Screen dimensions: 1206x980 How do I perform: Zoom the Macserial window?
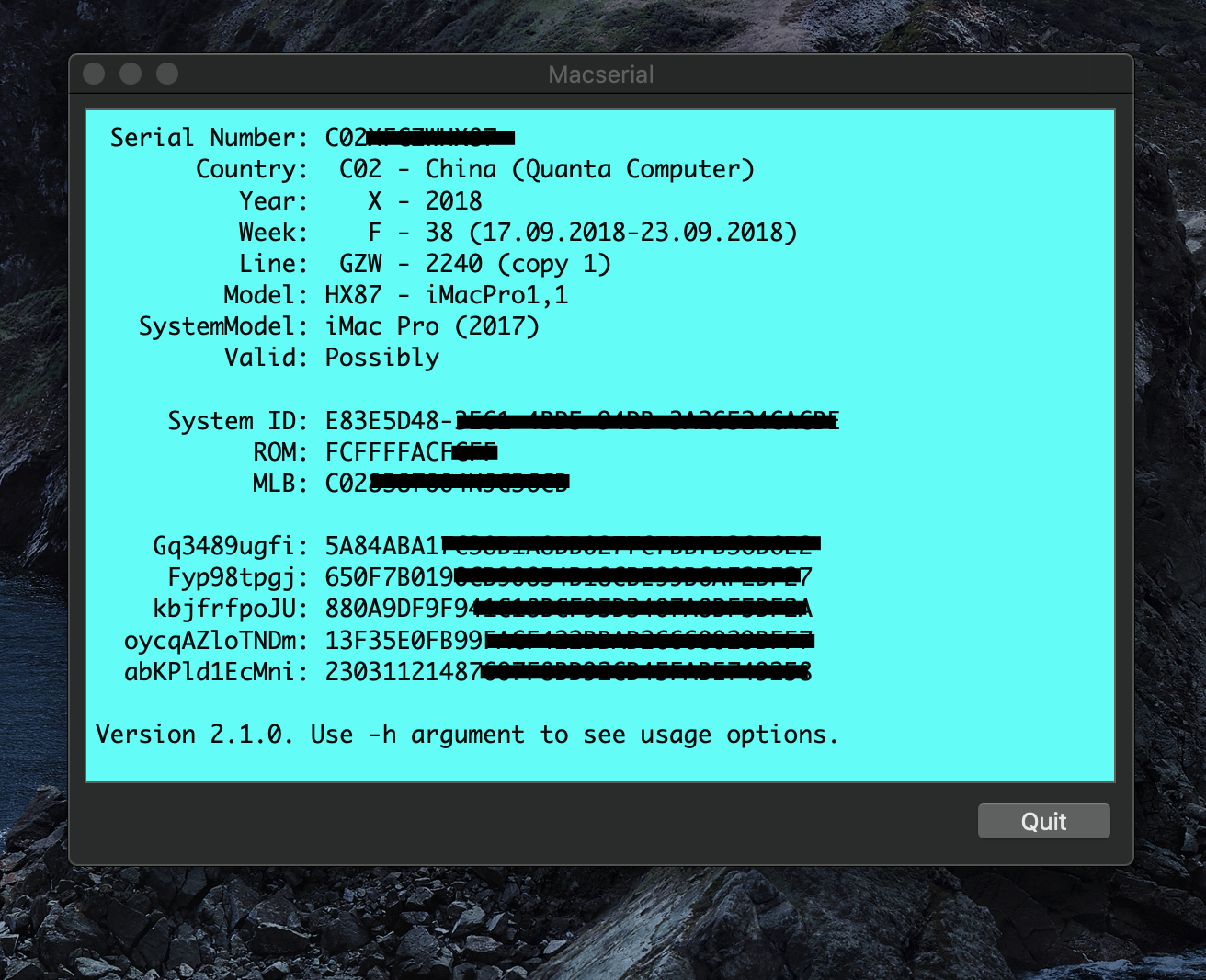point(167,74)
